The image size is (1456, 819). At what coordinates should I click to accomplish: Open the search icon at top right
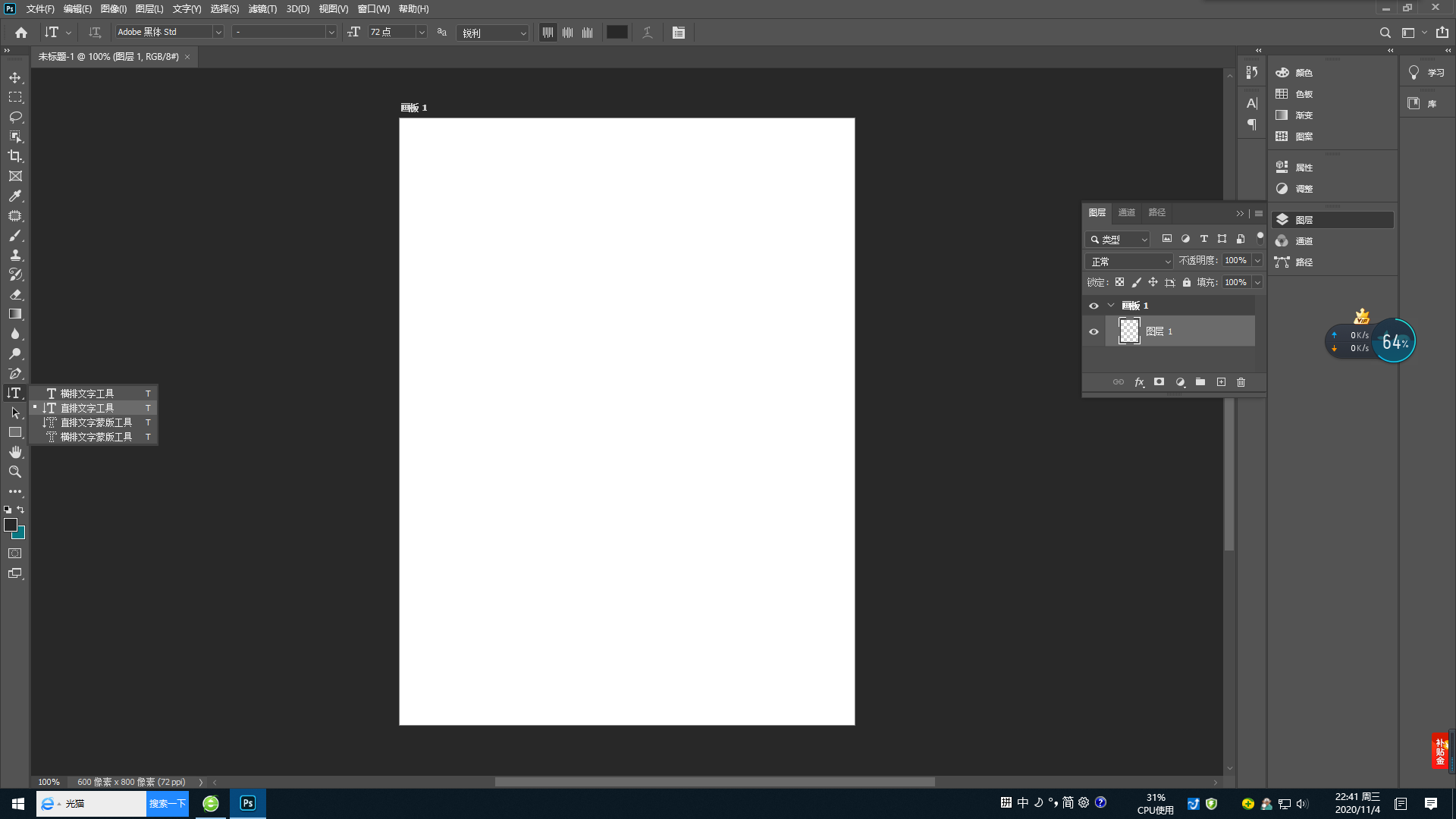tap(1385, 33)
